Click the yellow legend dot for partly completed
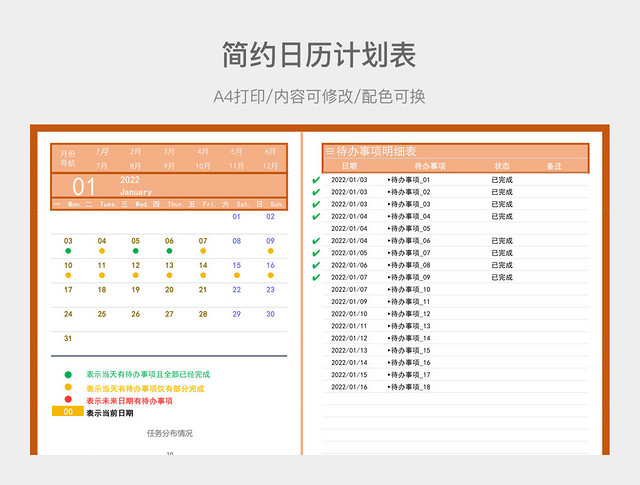 click(x=68, y=387)
